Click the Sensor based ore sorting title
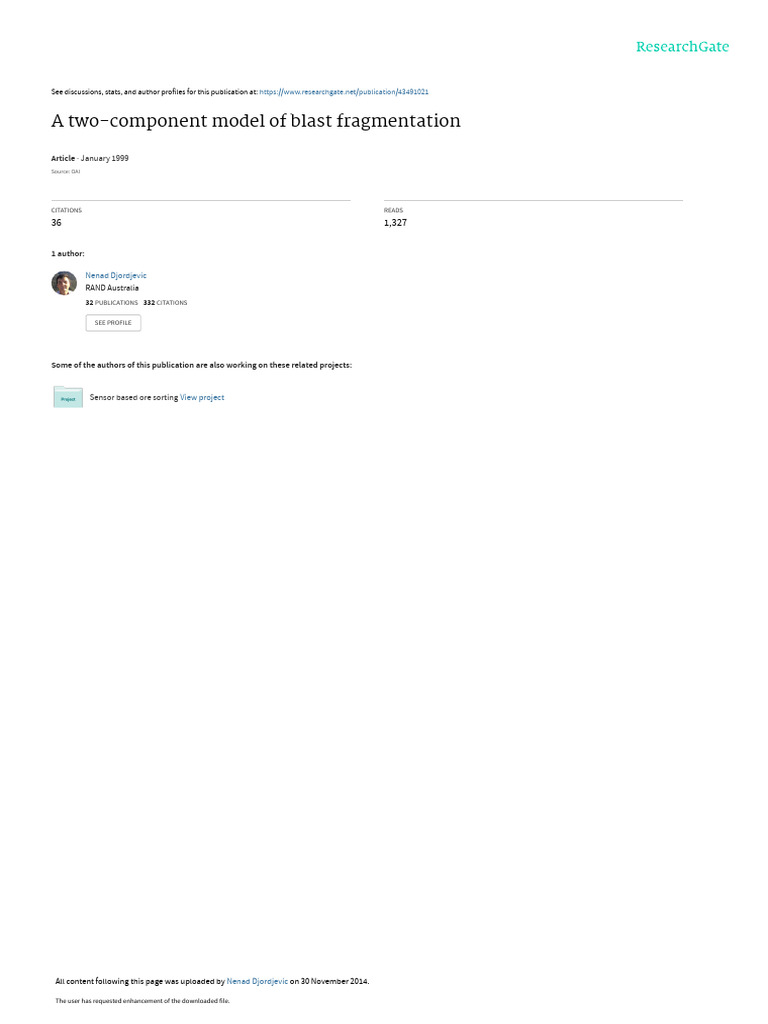 pyautogui.click(x=133, y=398)
